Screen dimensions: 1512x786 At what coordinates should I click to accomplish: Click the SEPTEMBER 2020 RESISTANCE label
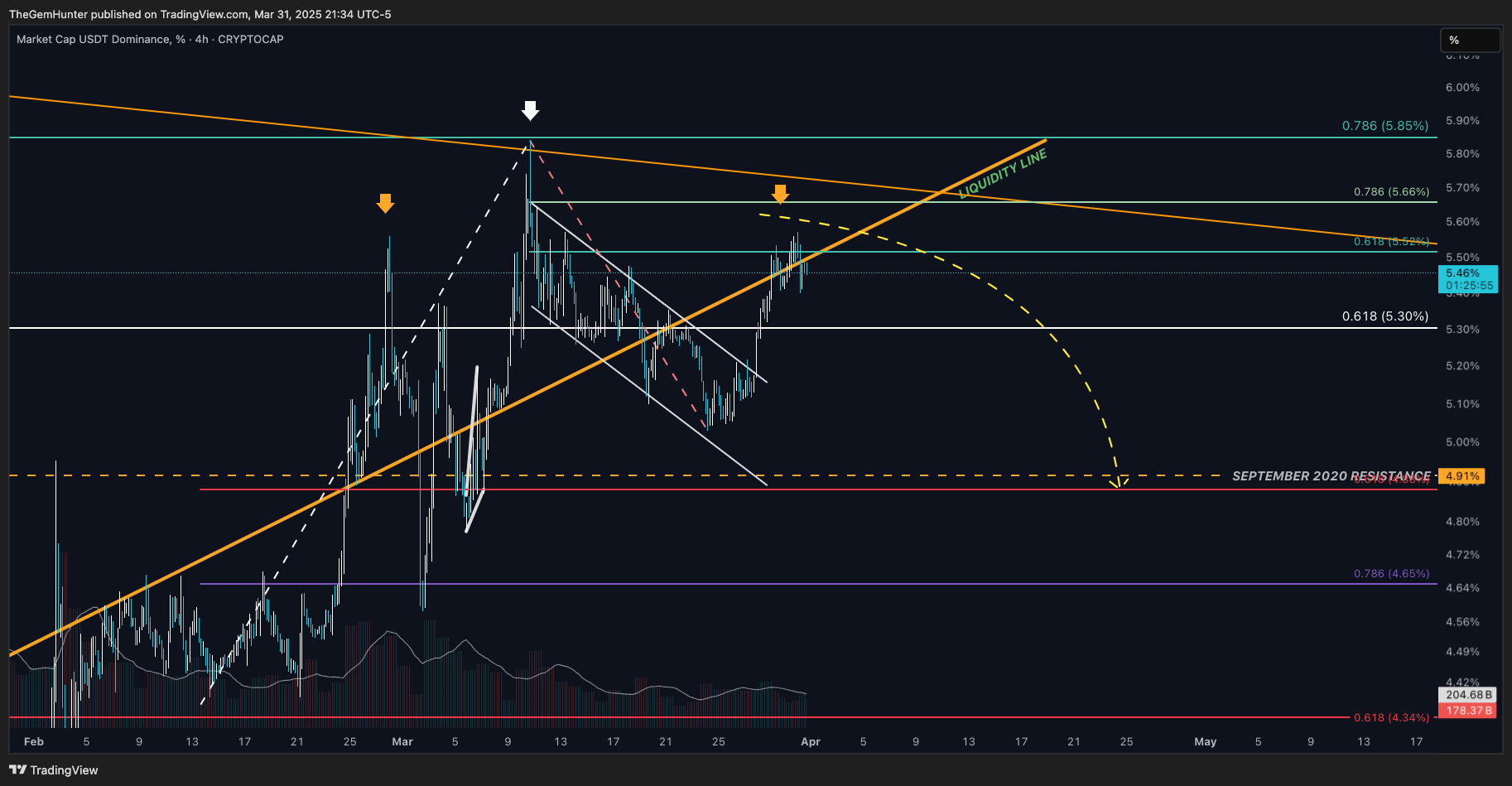click(x=1331, y=475)
